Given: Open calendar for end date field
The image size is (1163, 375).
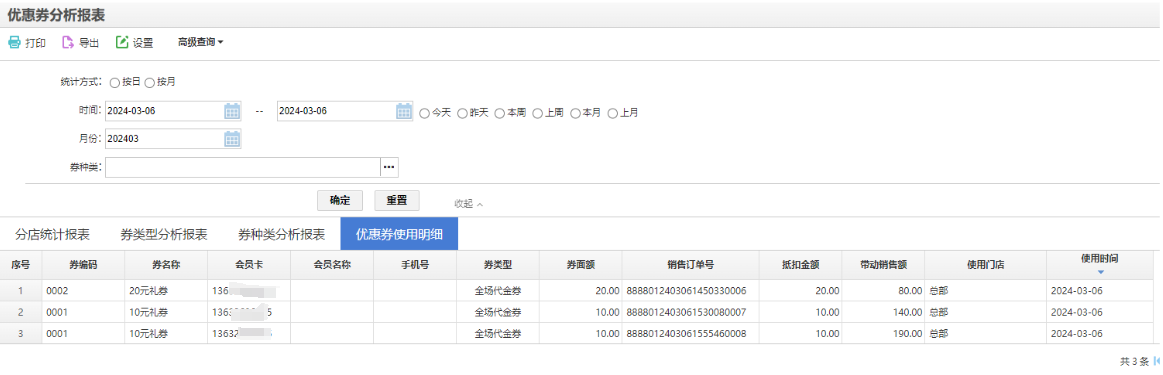Looking at the screenshot, I should point(404,111).
